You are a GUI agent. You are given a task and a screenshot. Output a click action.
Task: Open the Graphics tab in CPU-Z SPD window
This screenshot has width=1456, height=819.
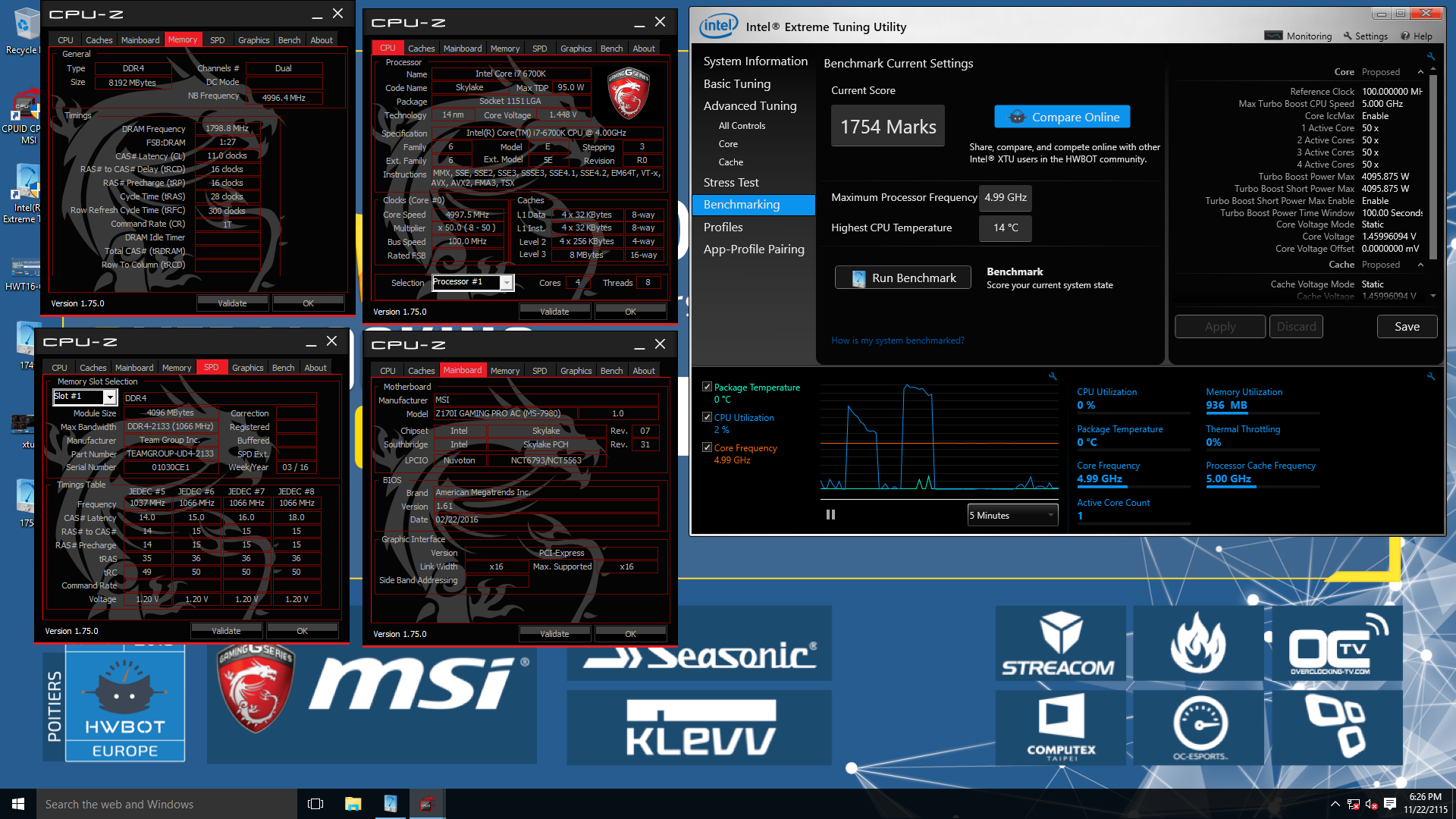coord(248,368)
